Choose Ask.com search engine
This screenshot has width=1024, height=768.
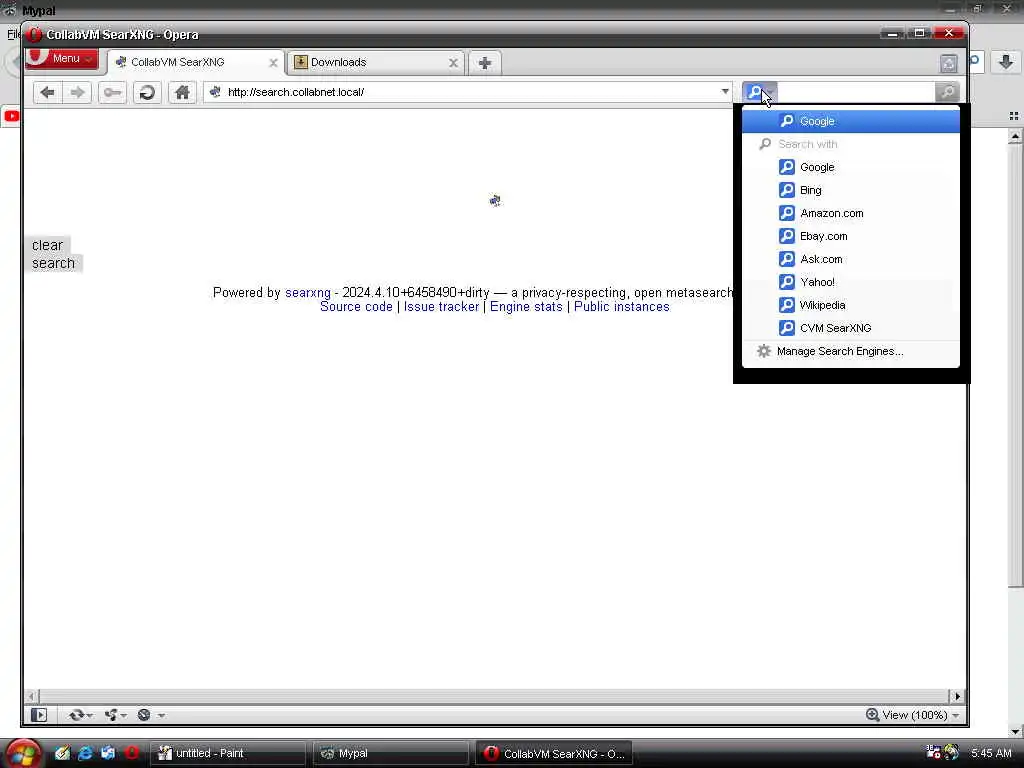click(851, 259)
